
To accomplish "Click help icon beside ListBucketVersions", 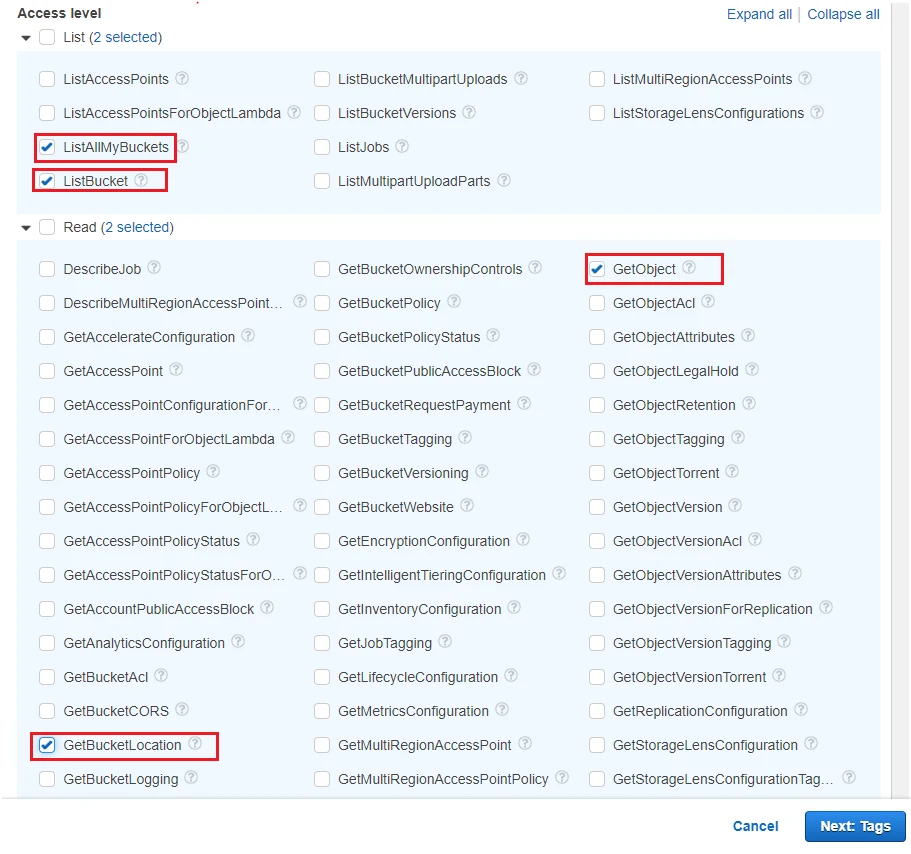I will [469, 112].
